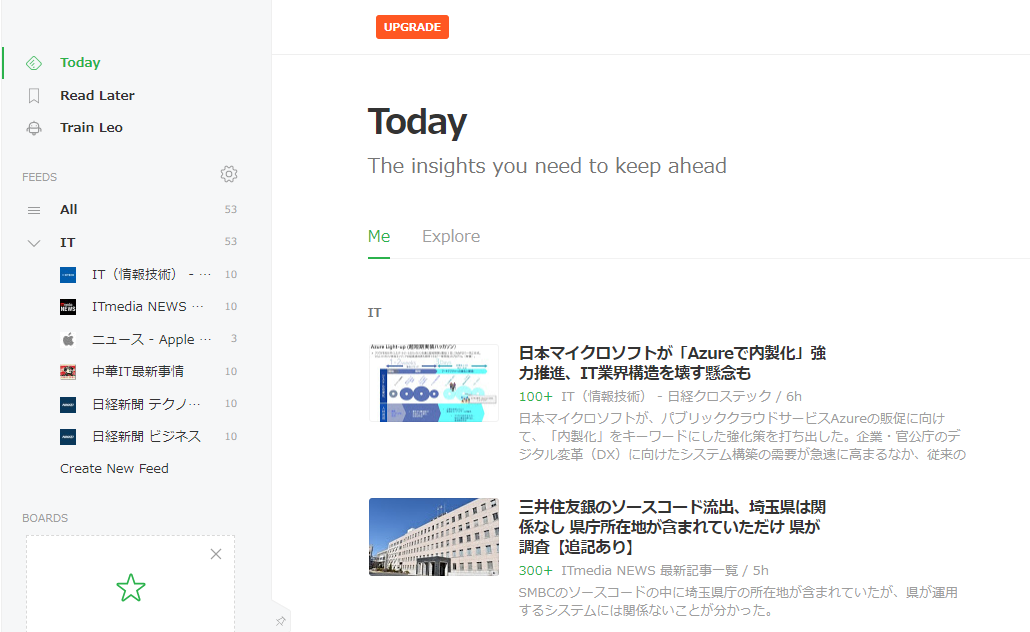
Task: Open 中華IT最新事情 feed
Action: [x=138, y=372]
